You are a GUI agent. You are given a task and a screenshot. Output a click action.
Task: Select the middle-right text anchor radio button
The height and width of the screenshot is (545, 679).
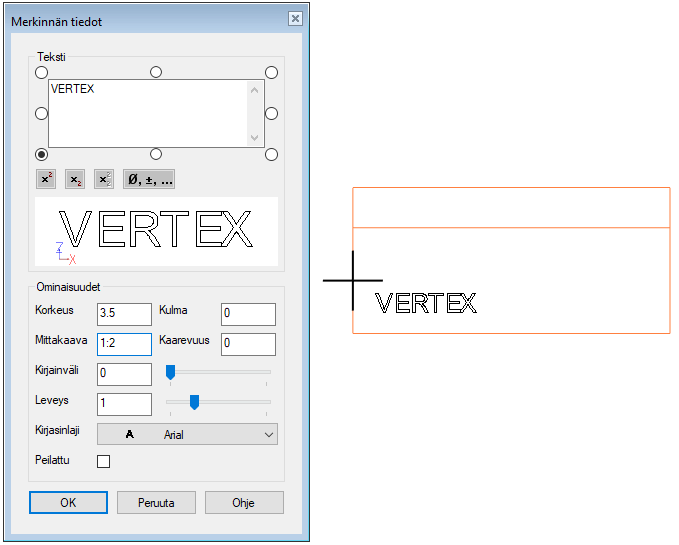click(x=271, y=113)
